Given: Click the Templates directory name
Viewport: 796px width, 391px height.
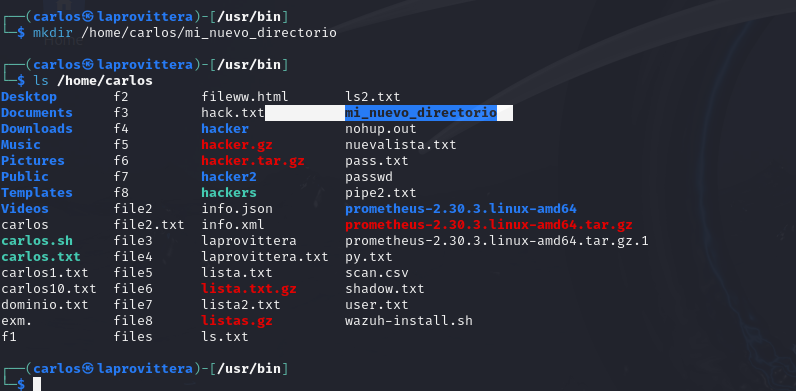Looking at the screenshot, I should coord(37,193).
